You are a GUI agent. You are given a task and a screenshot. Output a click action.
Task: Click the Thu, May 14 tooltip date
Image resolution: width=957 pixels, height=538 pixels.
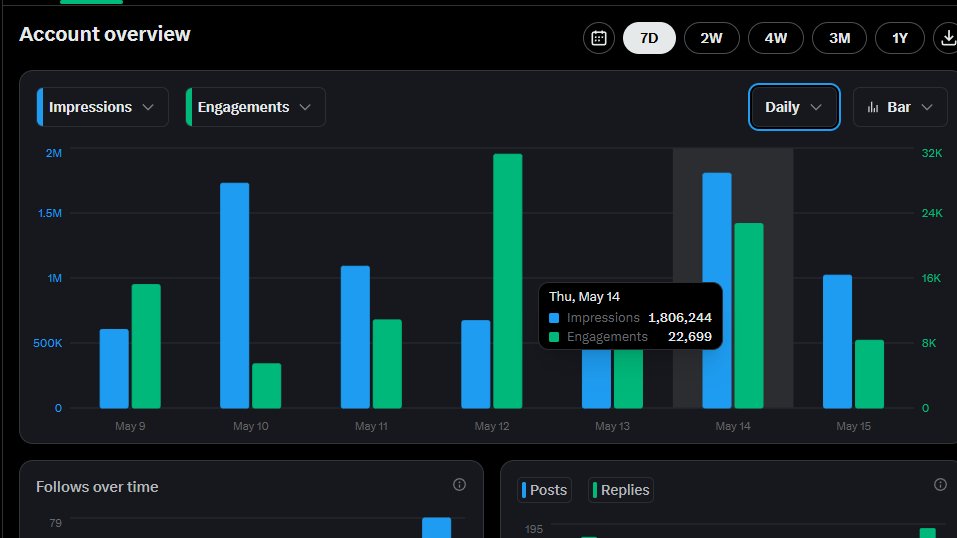click(584, 297)
